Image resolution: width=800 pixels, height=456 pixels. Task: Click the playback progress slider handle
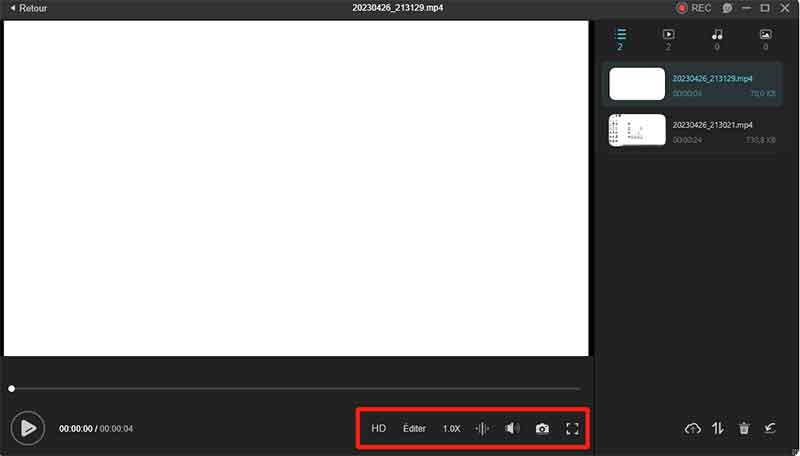(x=12, y=389)
